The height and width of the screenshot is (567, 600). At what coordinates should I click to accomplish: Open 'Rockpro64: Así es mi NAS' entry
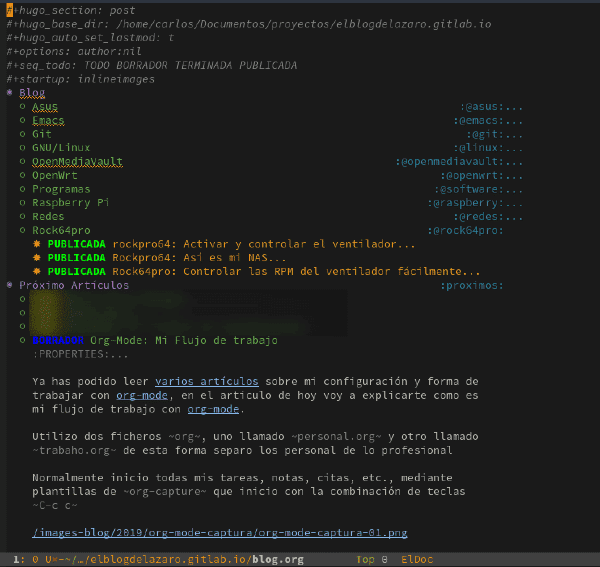(x=199, y=258)
